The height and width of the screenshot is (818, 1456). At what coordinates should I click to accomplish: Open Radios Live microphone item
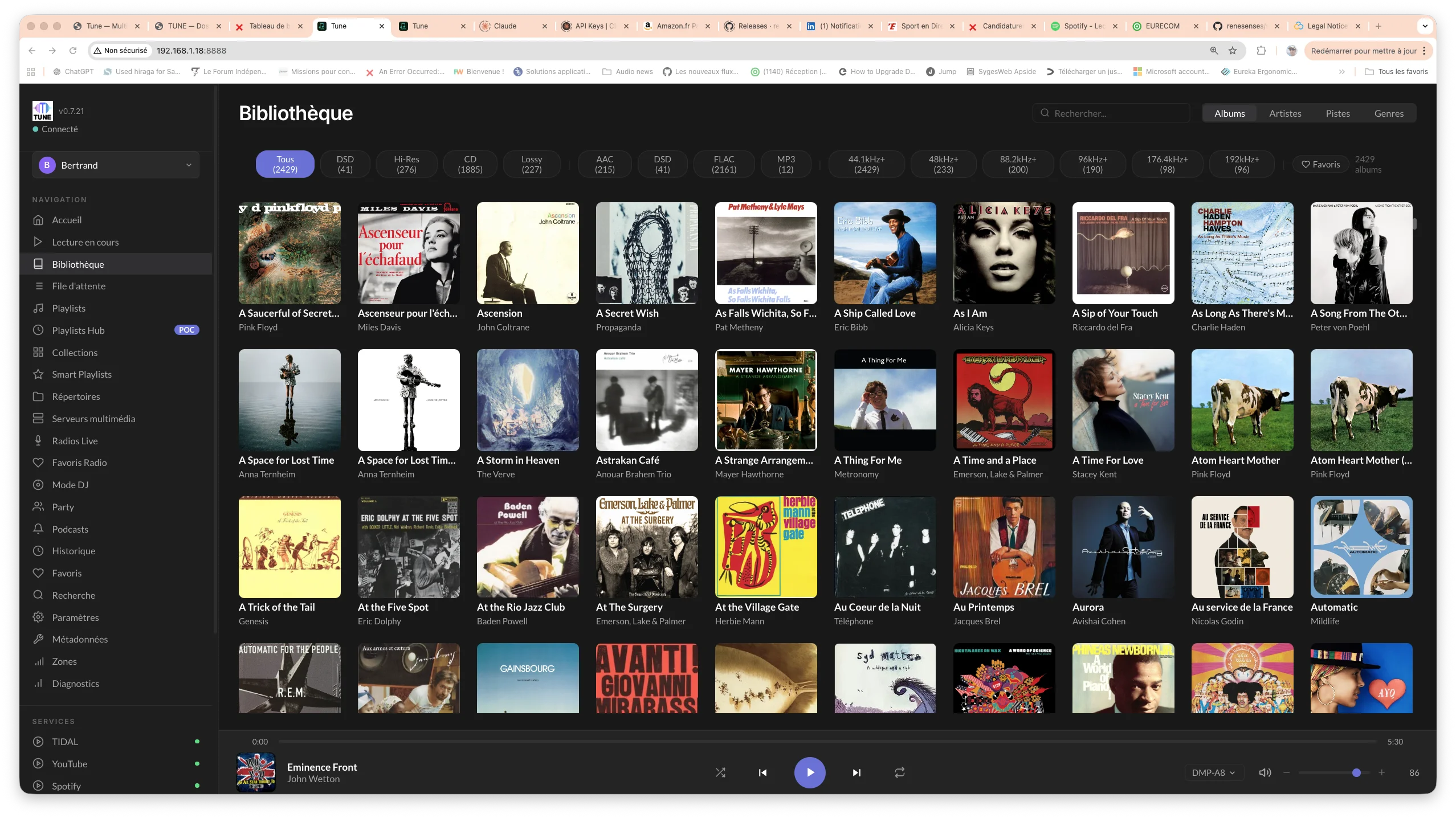point(116,441)
